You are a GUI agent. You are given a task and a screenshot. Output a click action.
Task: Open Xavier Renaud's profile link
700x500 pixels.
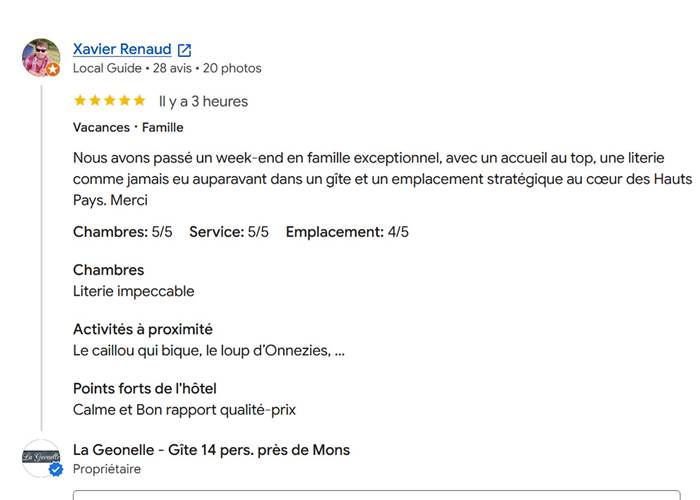pyautogui.click(x=122, y=49)
